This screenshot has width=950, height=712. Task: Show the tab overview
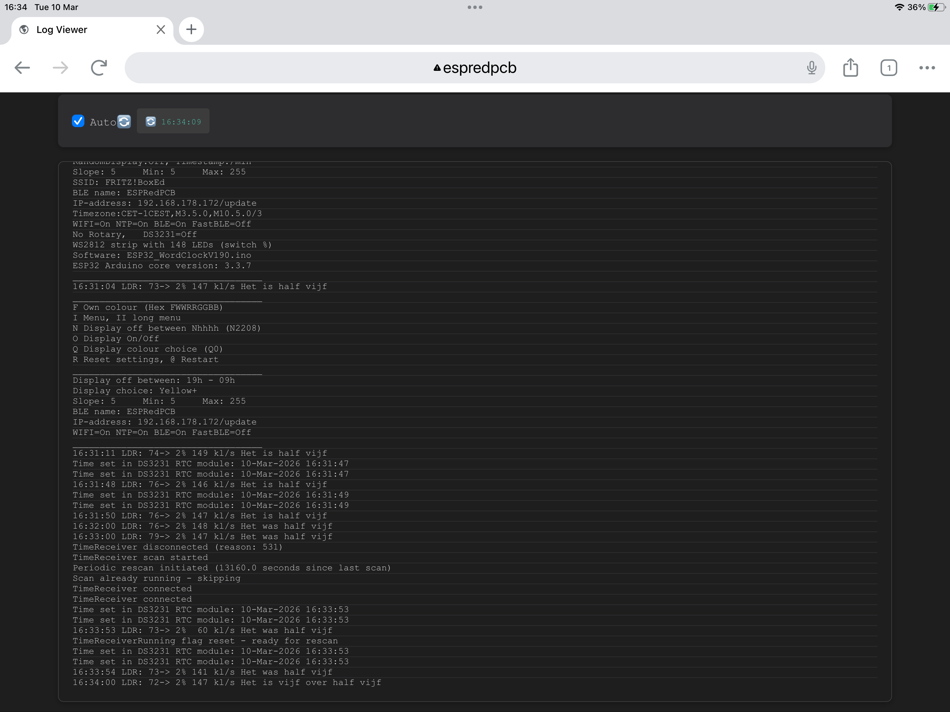(x=888, y=67)
